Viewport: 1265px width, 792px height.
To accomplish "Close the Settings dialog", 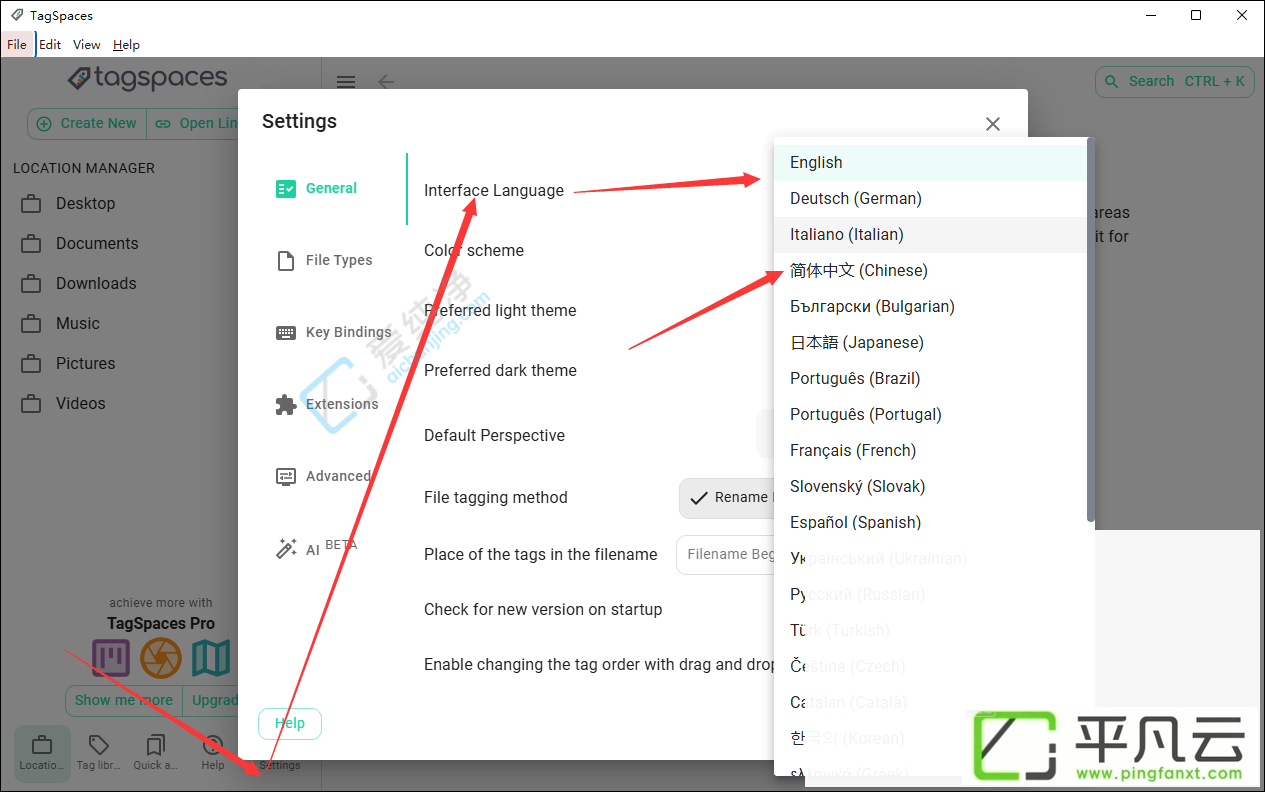I will [x=993, y=124].
